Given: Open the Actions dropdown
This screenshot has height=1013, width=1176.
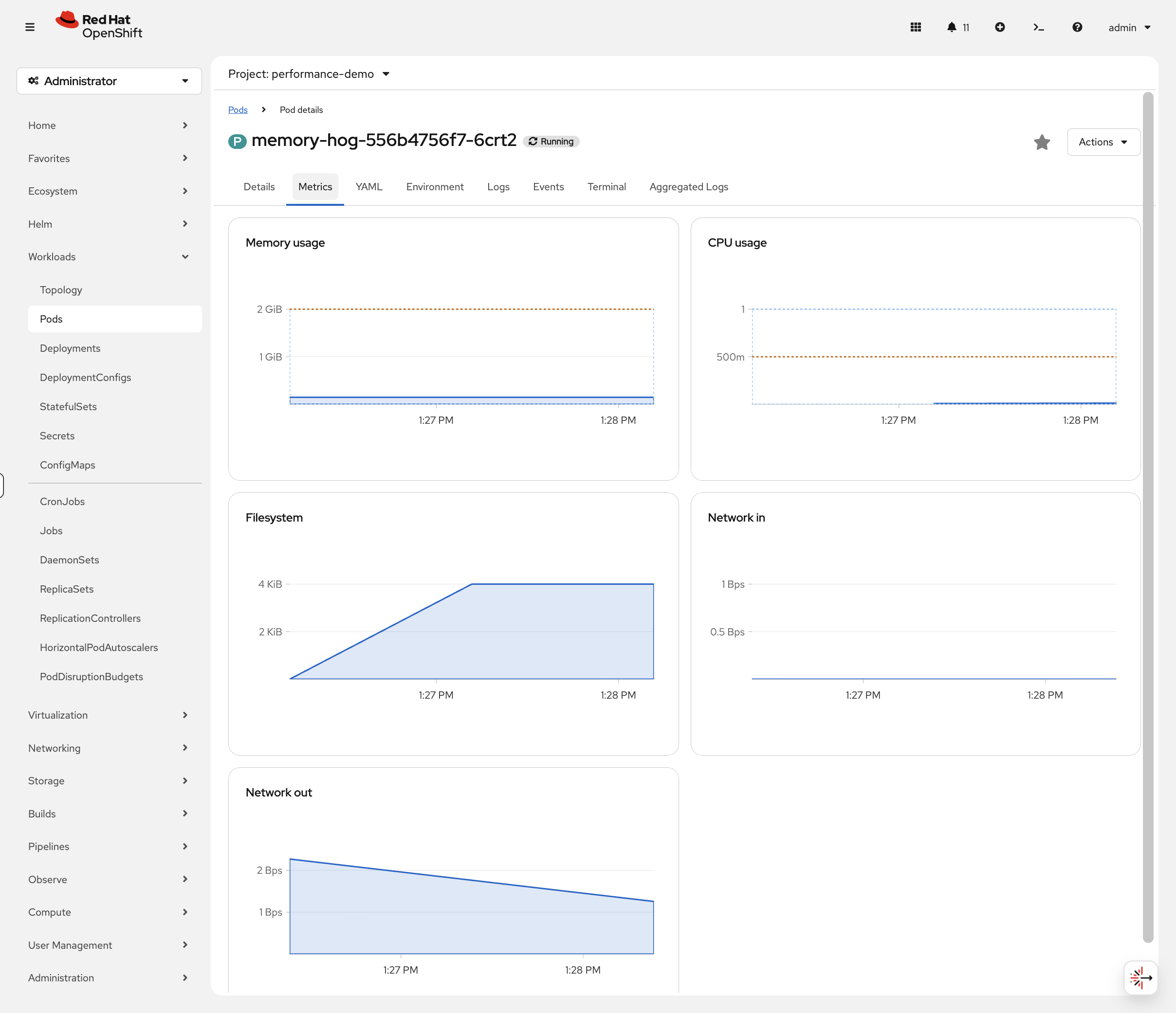Looking at the screenshot, I should pyautogui.click(x=1103, y=142).
